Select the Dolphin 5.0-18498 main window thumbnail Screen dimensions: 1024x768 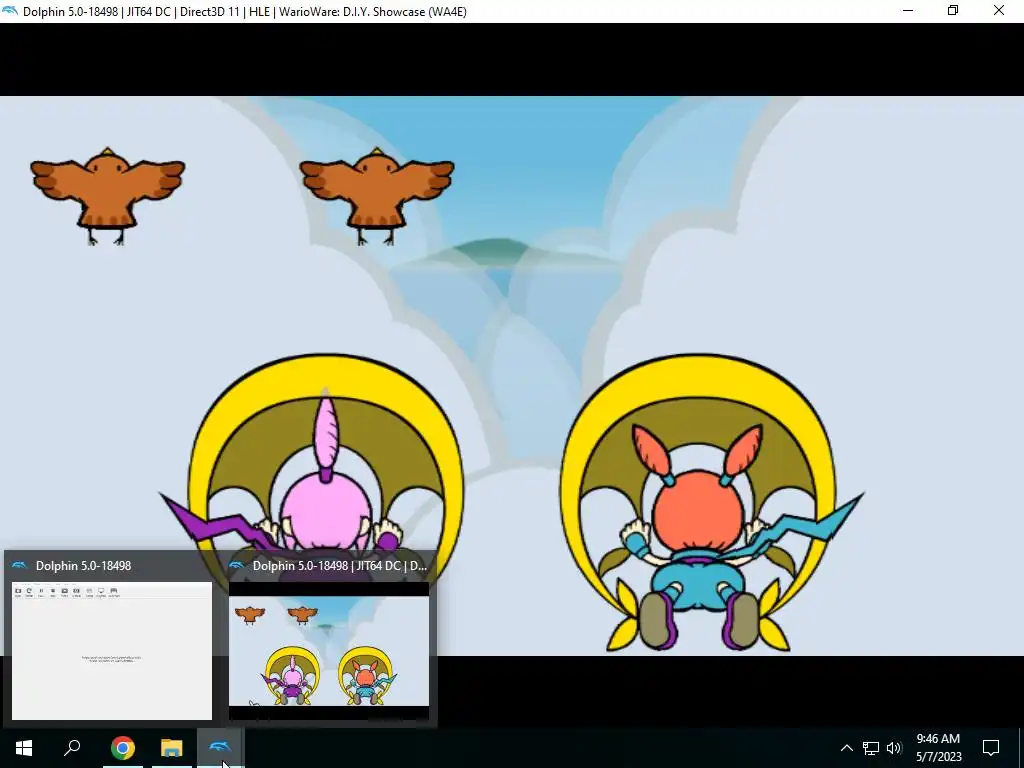coord(112,650)
